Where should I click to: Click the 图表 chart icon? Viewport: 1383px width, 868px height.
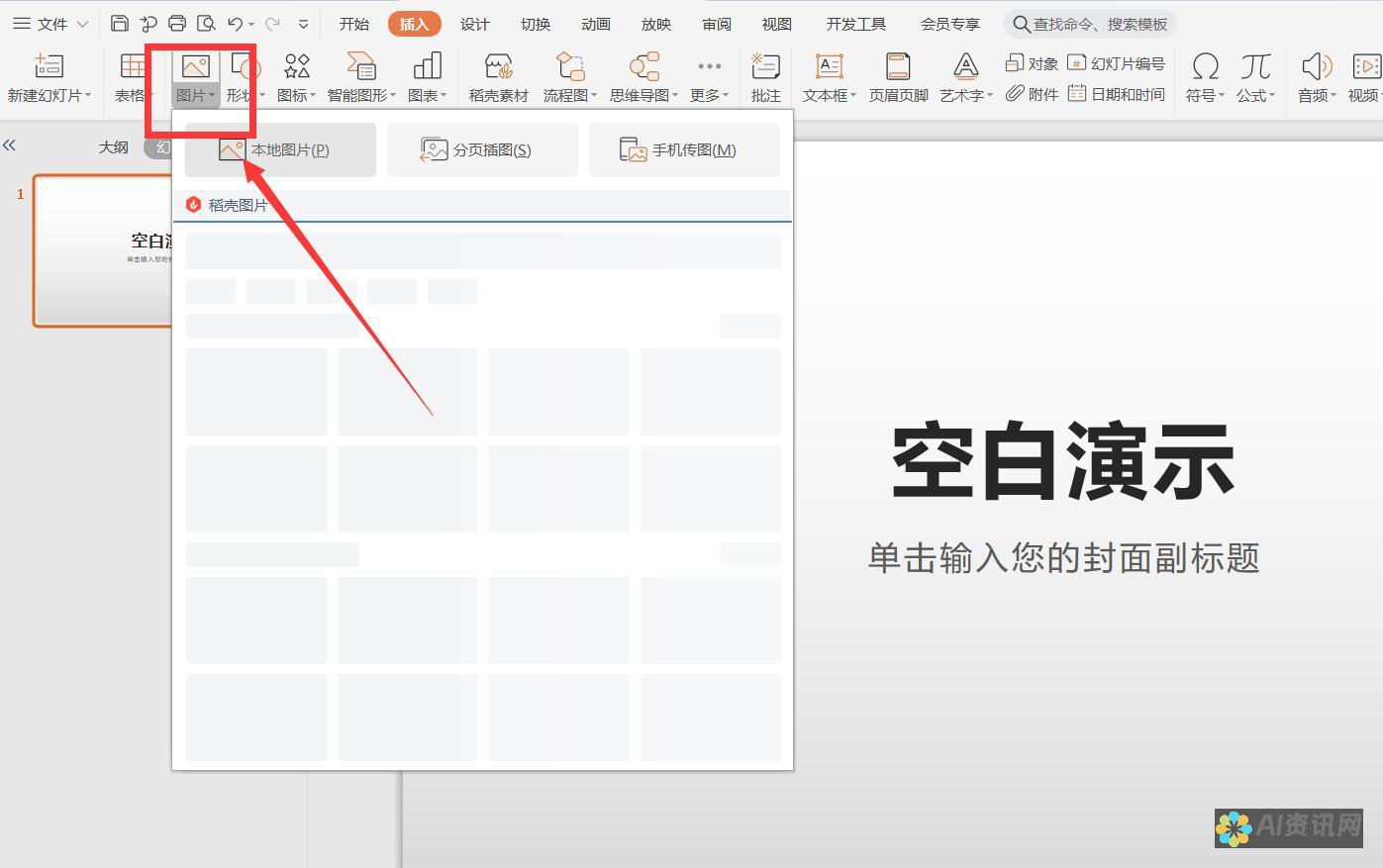427,66
